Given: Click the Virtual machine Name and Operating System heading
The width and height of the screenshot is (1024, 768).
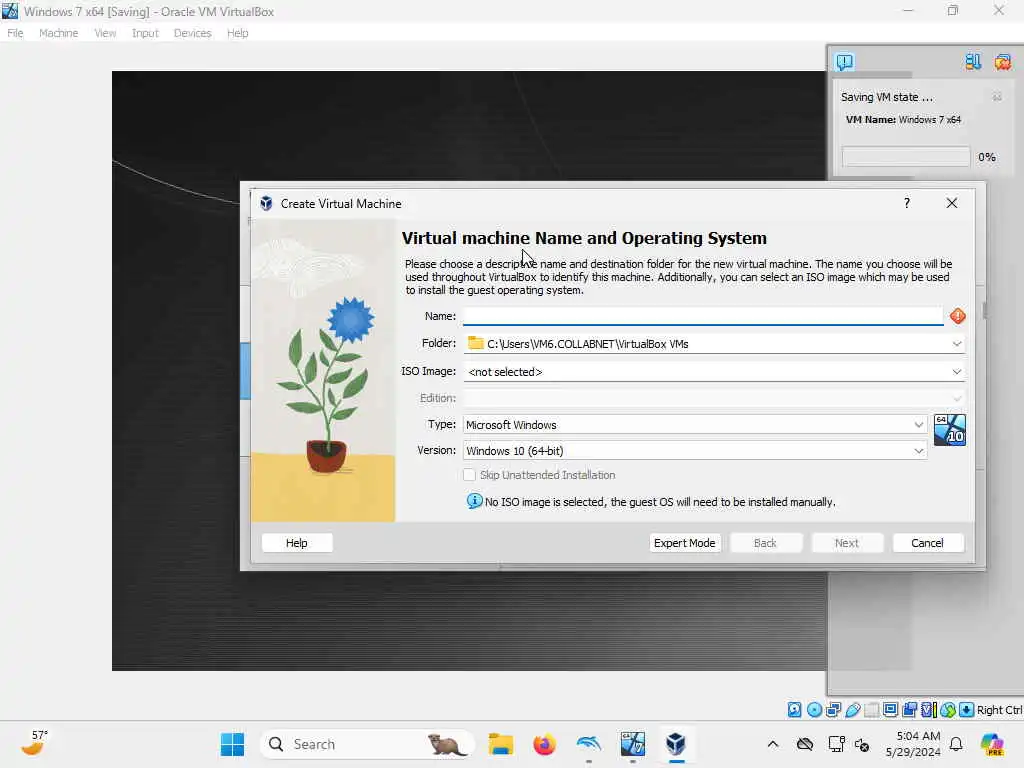Looking at the screenshot, I should [584, 238].
